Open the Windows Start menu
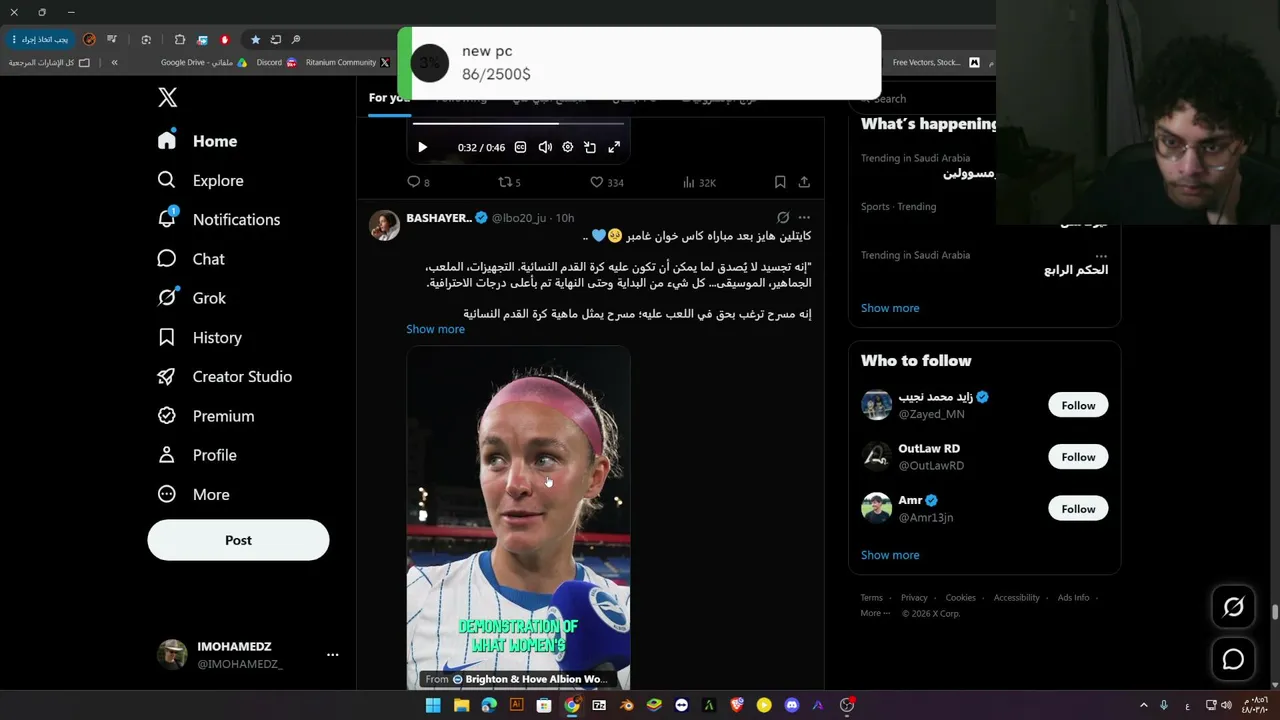 click(433, 705)
